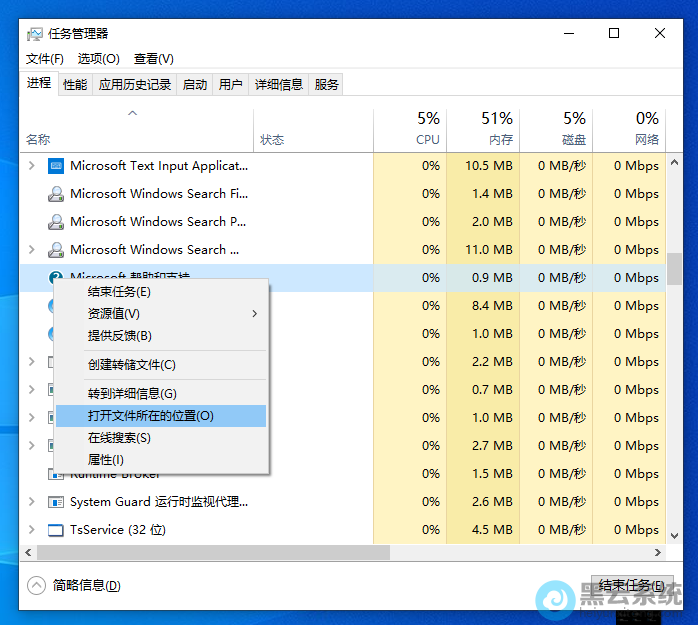Click the vertical scrollbar thumb
Image resolution: width=698 pixels, height=625 pixels.
coord(674,269)
